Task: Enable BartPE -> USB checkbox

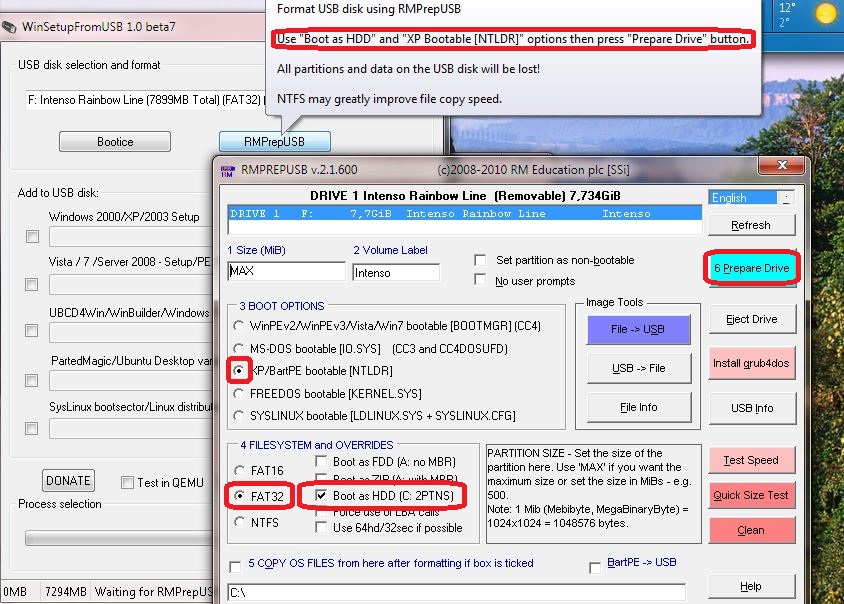Action: [x=595, y=567]
